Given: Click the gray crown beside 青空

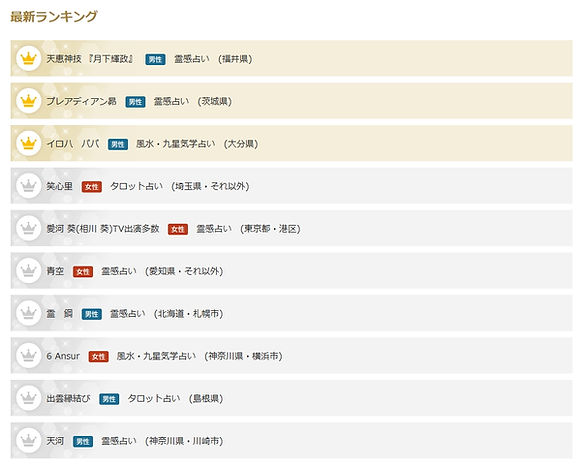Looking at the screenshot, I should (29, 271).
